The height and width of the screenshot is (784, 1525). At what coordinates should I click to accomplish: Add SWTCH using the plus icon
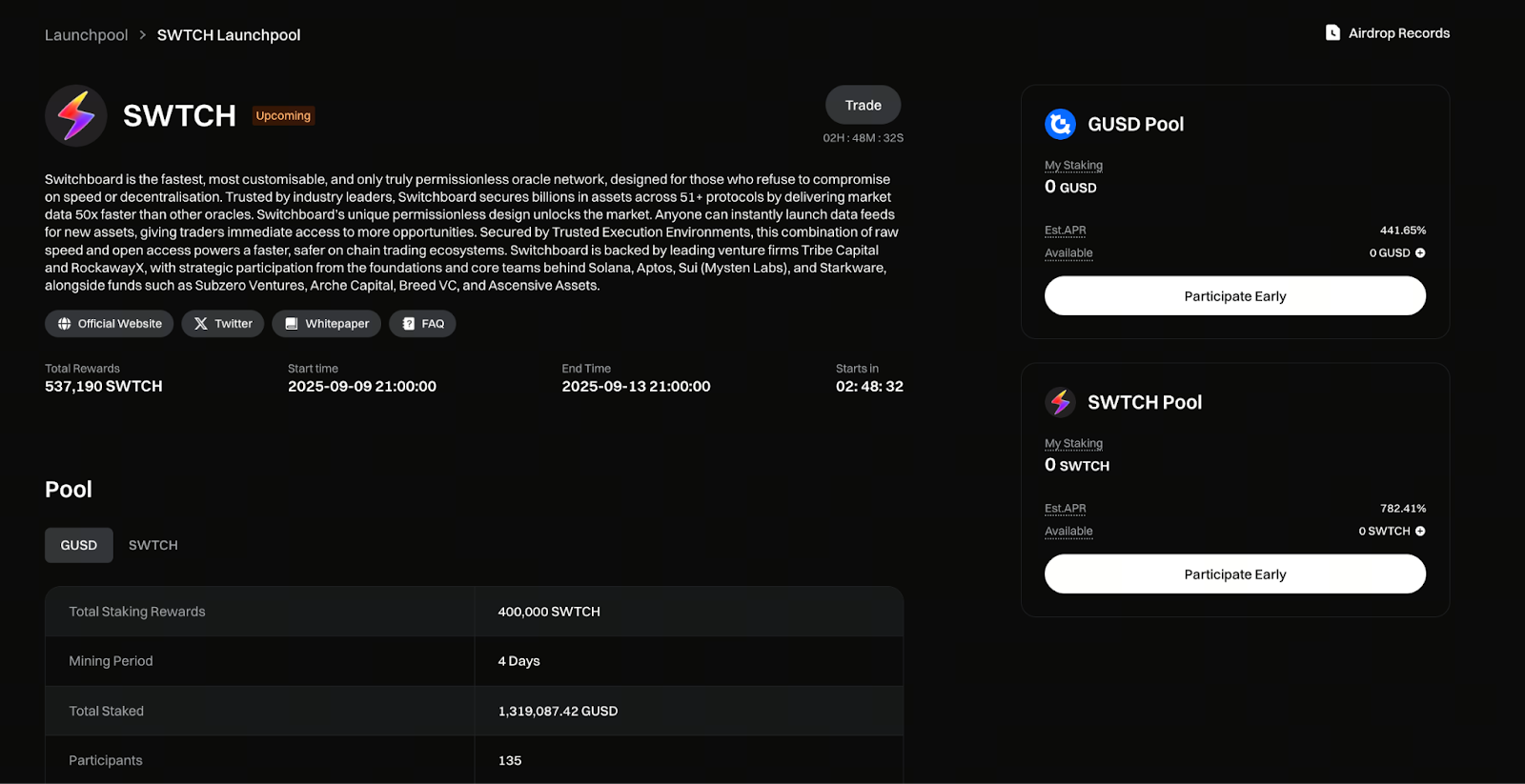[x=1420, y=532]
